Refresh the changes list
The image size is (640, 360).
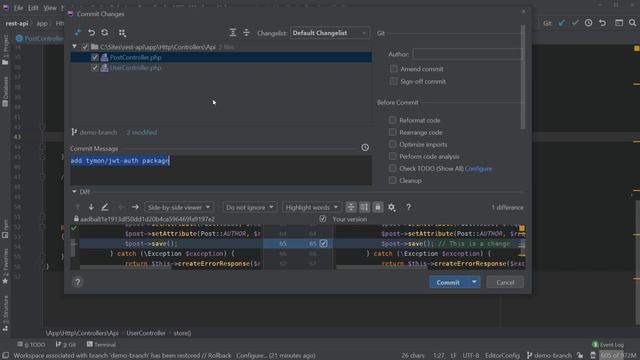[105, 32]
